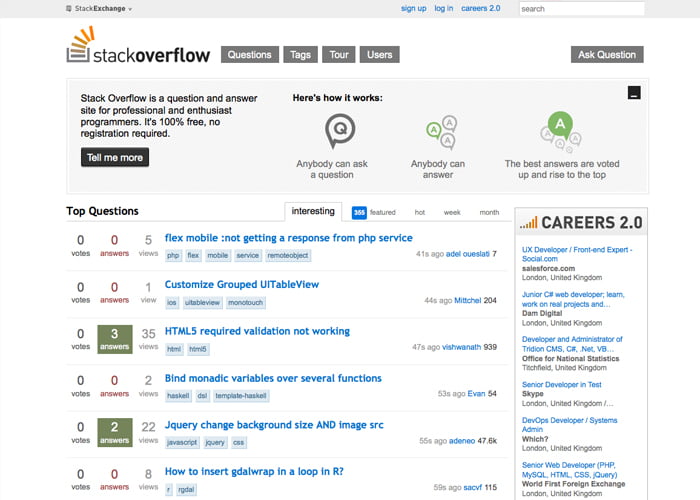Viewport: 700px width, 500px height.
Task: Click the log in link
Action: (x=444, y=8)
